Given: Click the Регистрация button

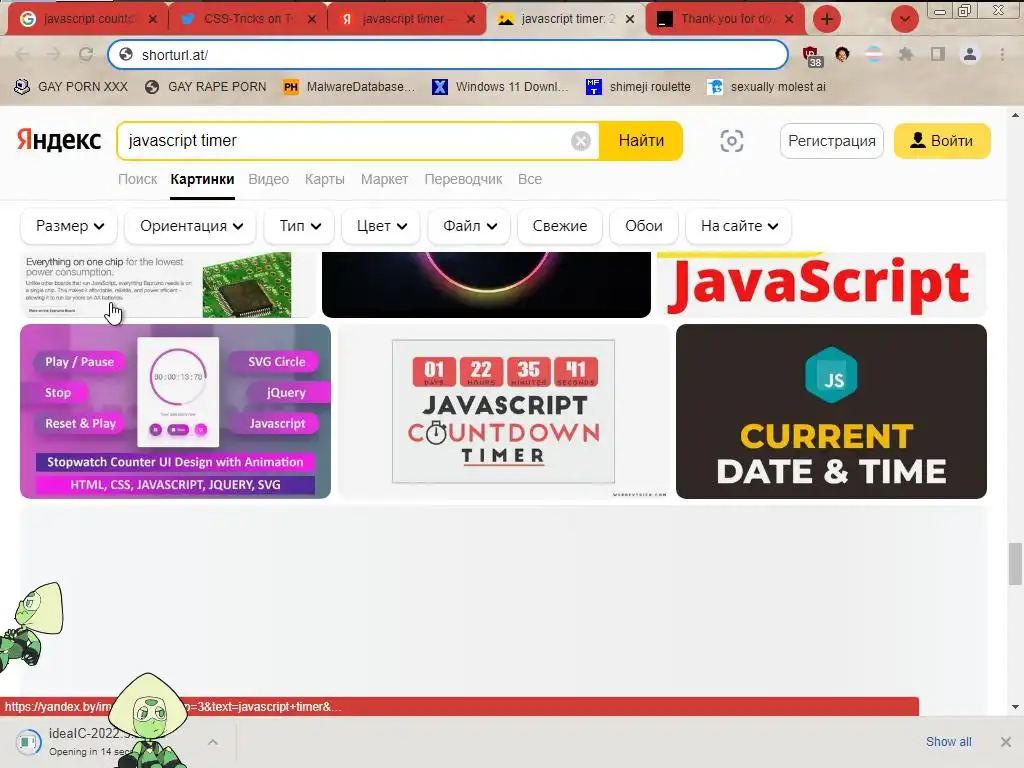Looking at the screenshot, I should tap(831, 140).
